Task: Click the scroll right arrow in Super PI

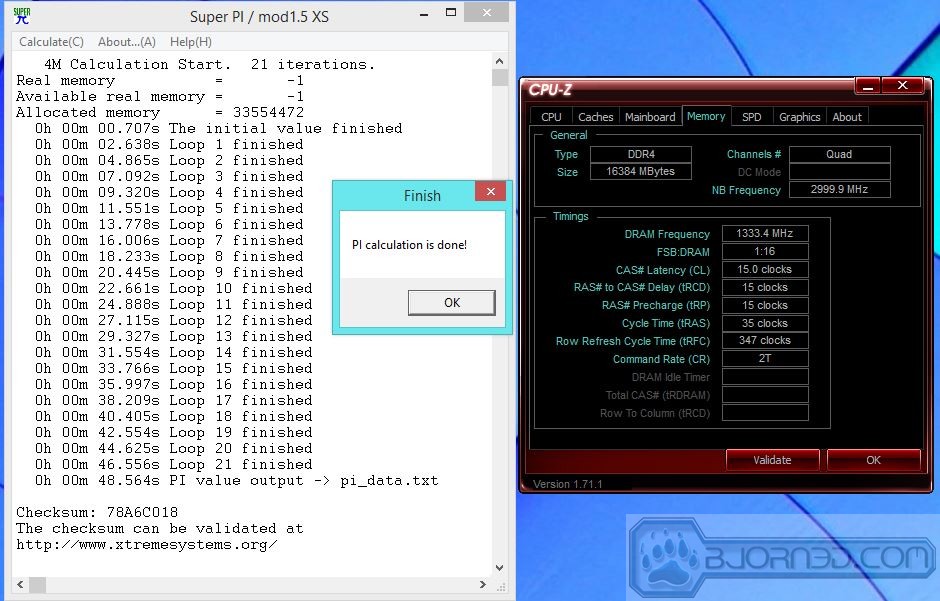Action: pos(483,584)
